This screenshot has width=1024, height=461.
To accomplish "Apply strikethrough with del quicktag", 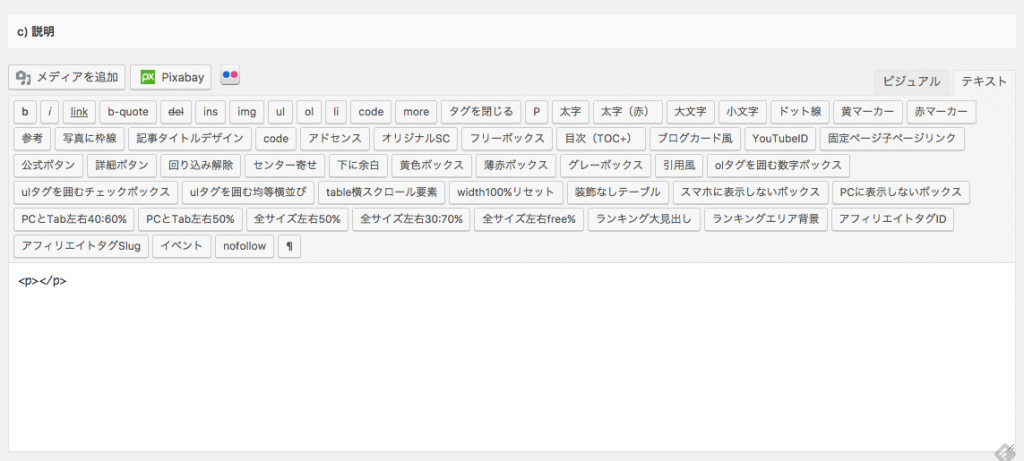I will click(175, 112).
